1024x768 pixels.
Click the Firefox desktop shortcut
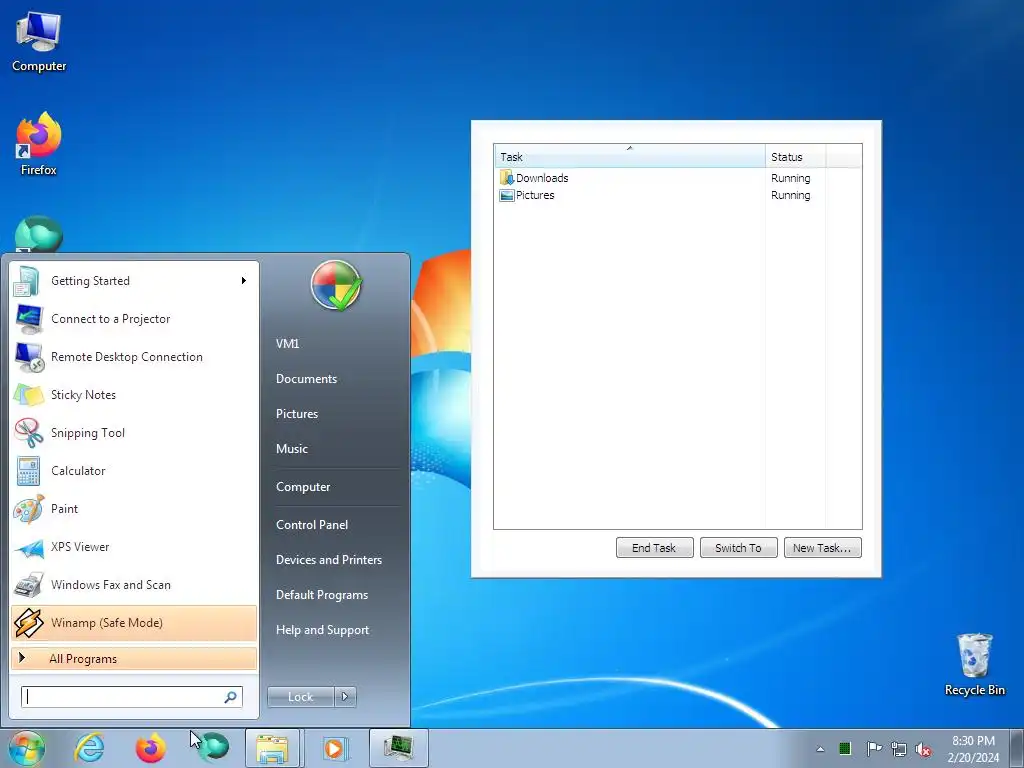39,144
